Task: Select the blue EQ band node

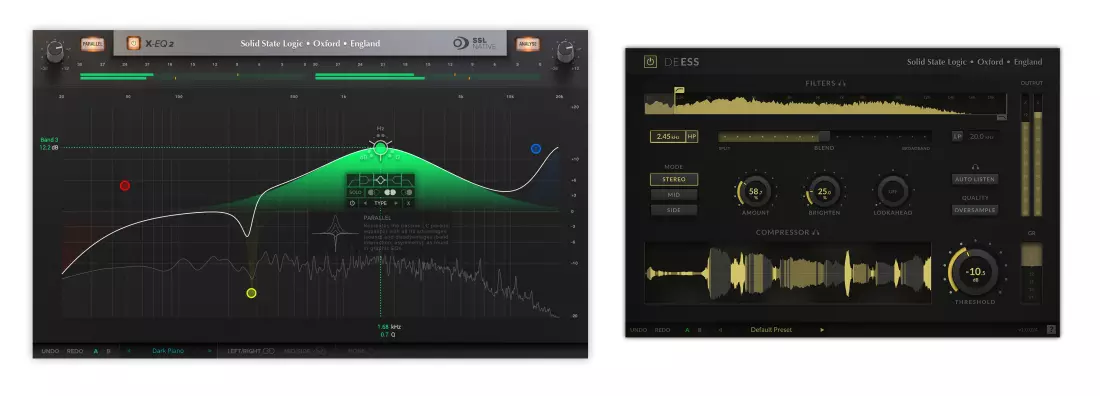Action: coord(536,149)
